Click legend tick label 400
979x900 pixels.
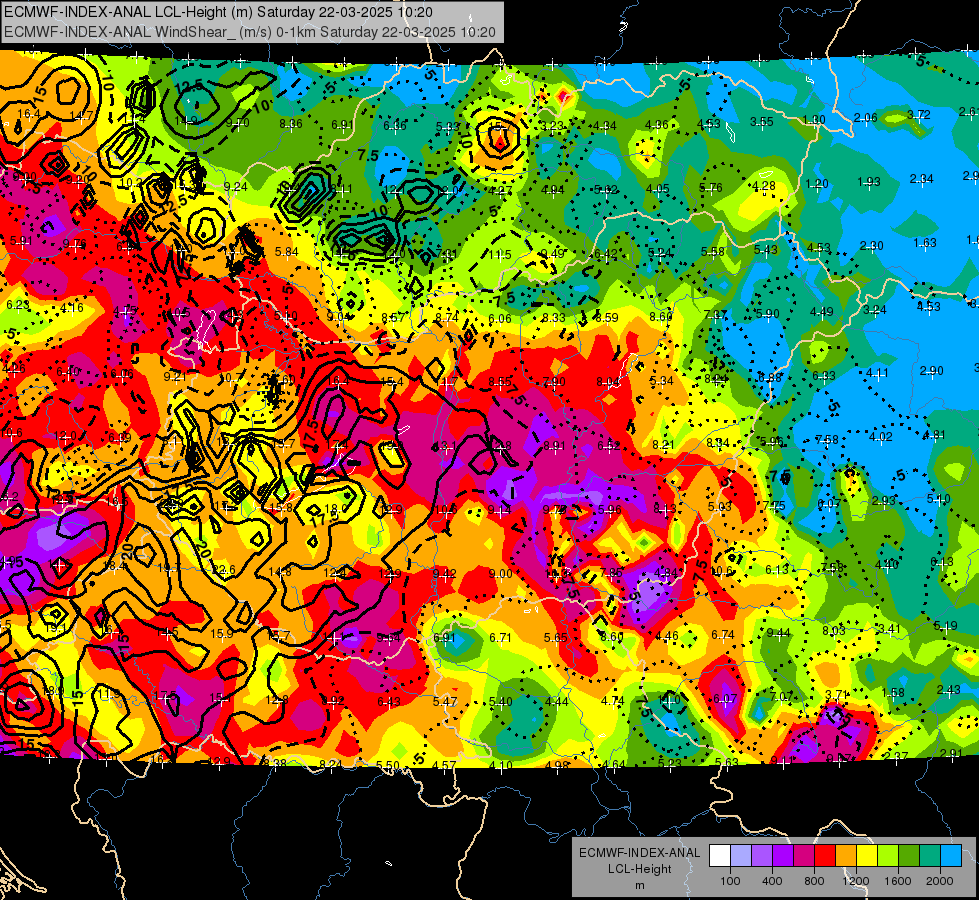coord(772,881)
